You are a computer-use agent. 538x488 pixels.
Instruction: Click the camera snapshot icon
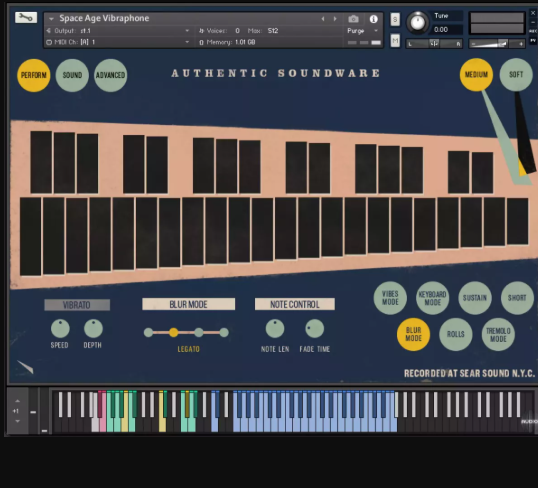point(353,19)
